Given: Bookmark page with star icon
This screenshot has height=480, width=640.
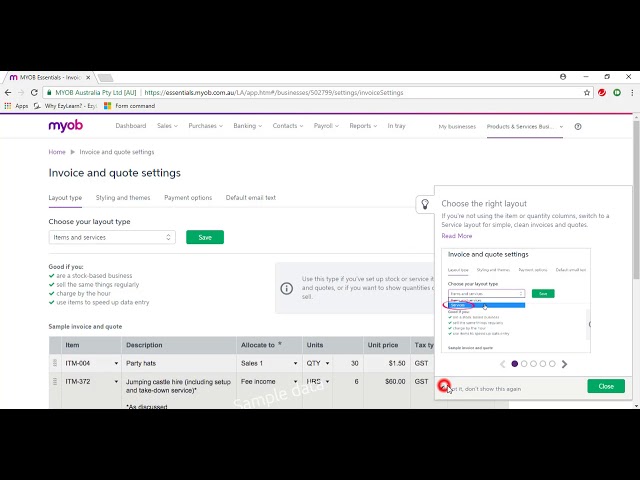Looking at the screenshot, I should (587, 93).
